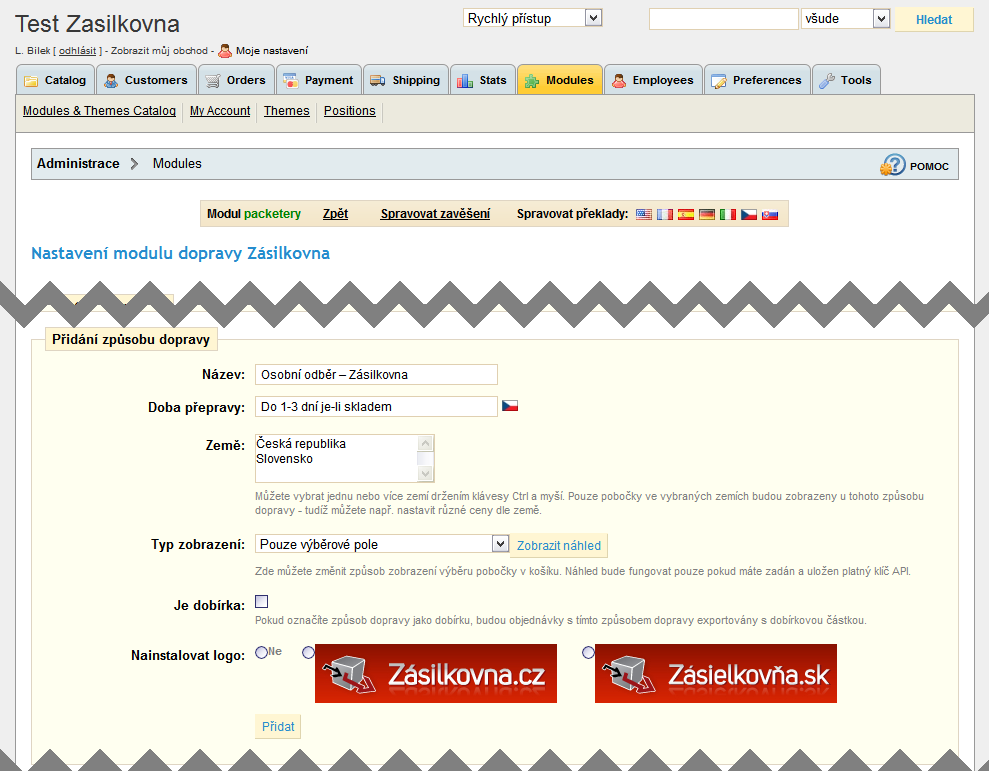989x771 pixels.
Task: Click the Orders tab shopping cart icon
Action: click(x=213, y=81)
